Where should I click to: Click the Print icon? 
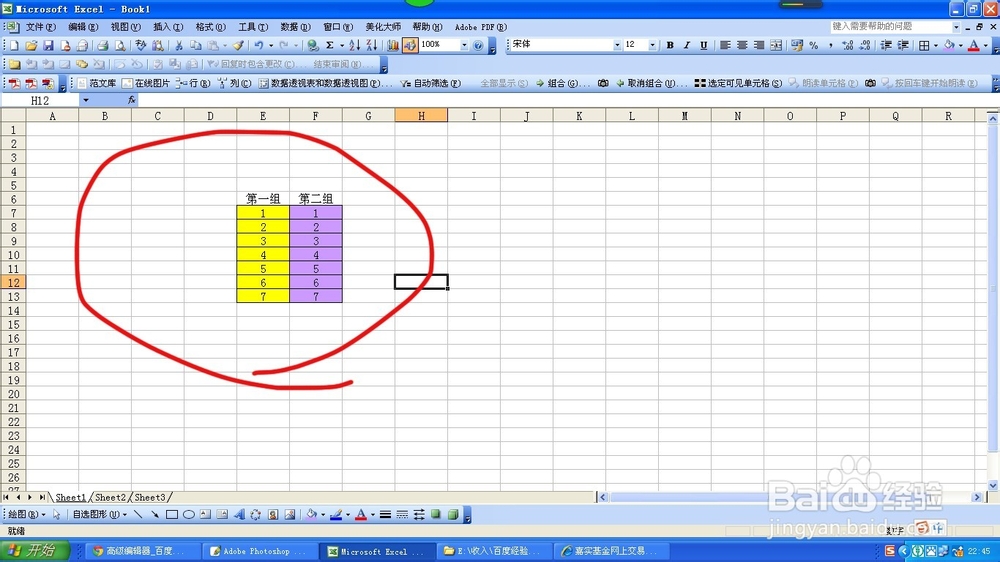(102, 45)
